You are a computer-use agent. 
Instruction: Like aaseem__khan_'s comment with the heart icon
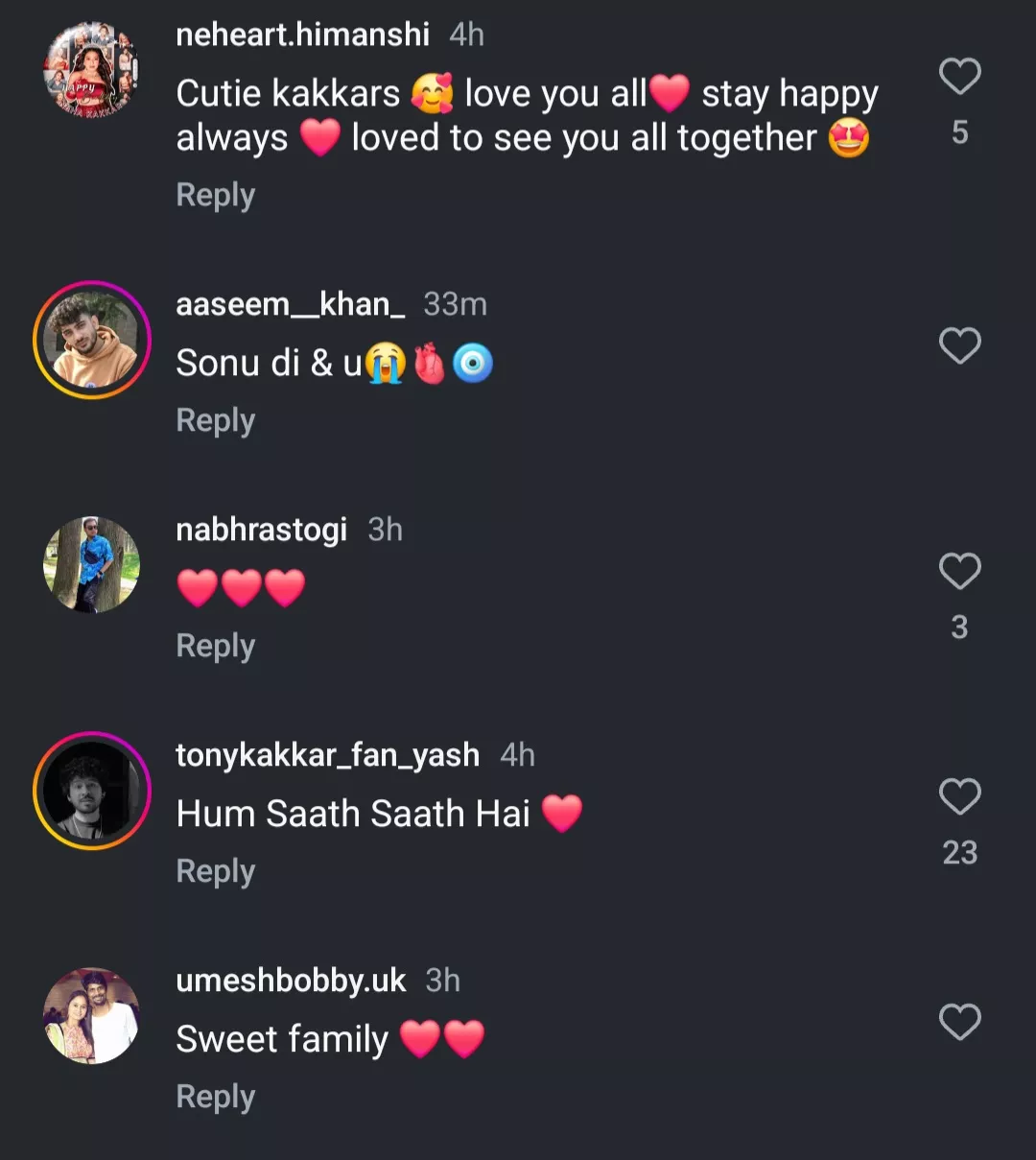(959, 345)
